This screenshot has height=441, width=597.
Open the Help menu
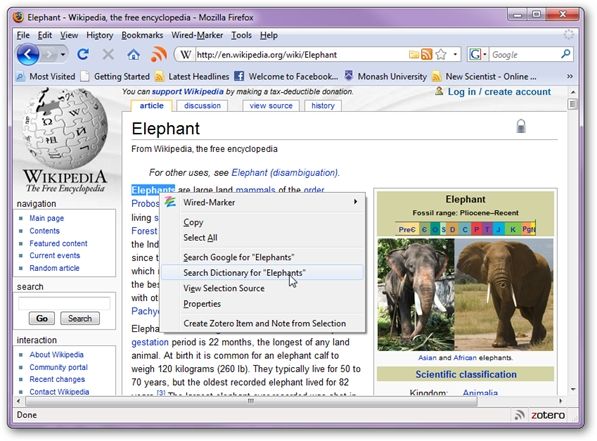tap(269, 35)
